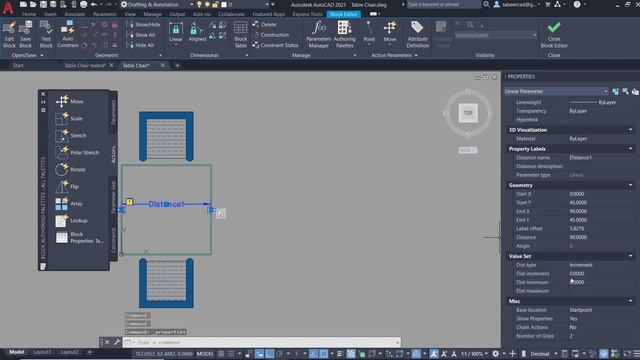This screenshot has width=640, height=360.
Task: Click the Undo arrow in quick access toolbar
Action: pos(94,4)
